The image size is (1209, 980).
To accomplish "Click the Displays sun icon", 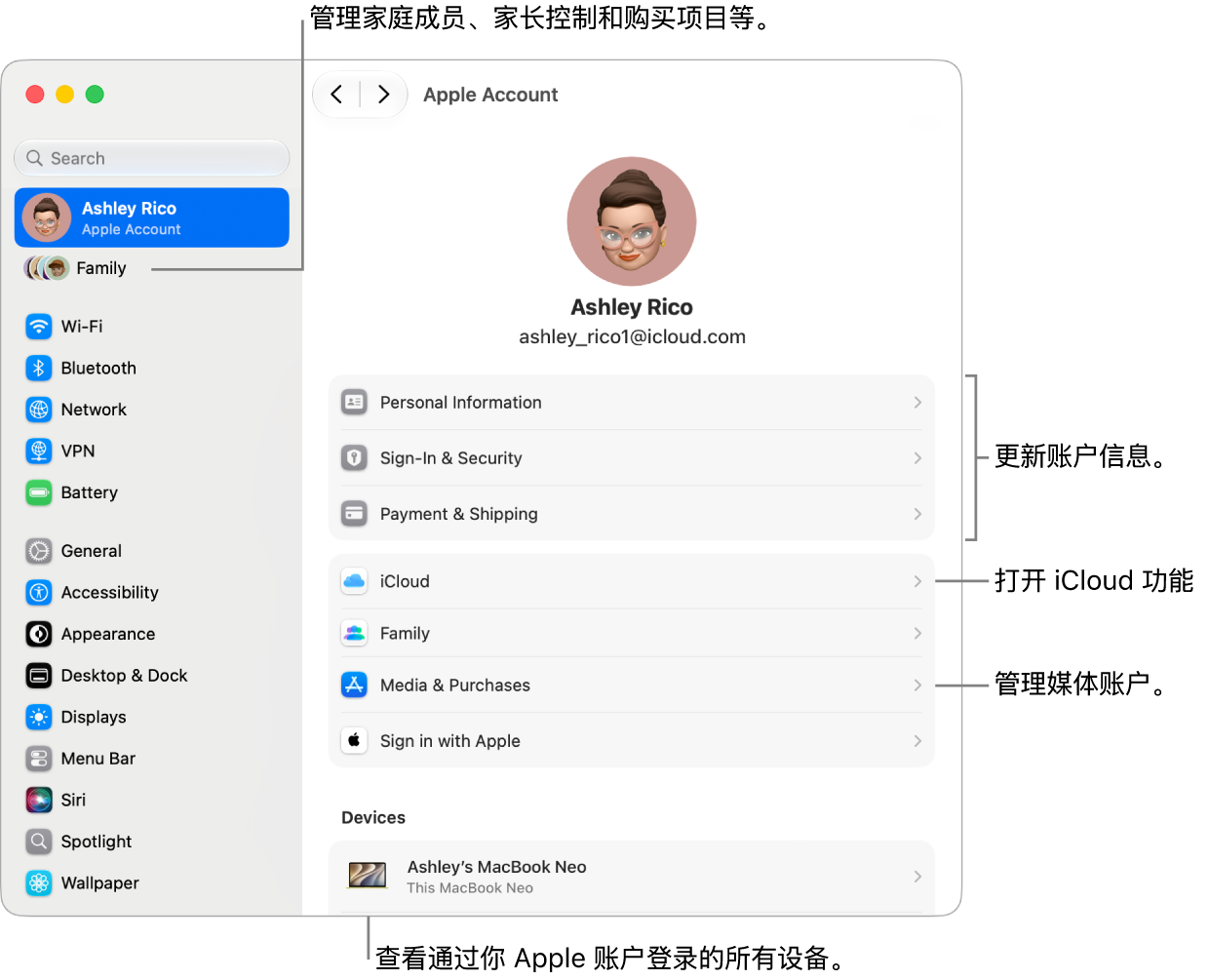I will coord(39,717).
